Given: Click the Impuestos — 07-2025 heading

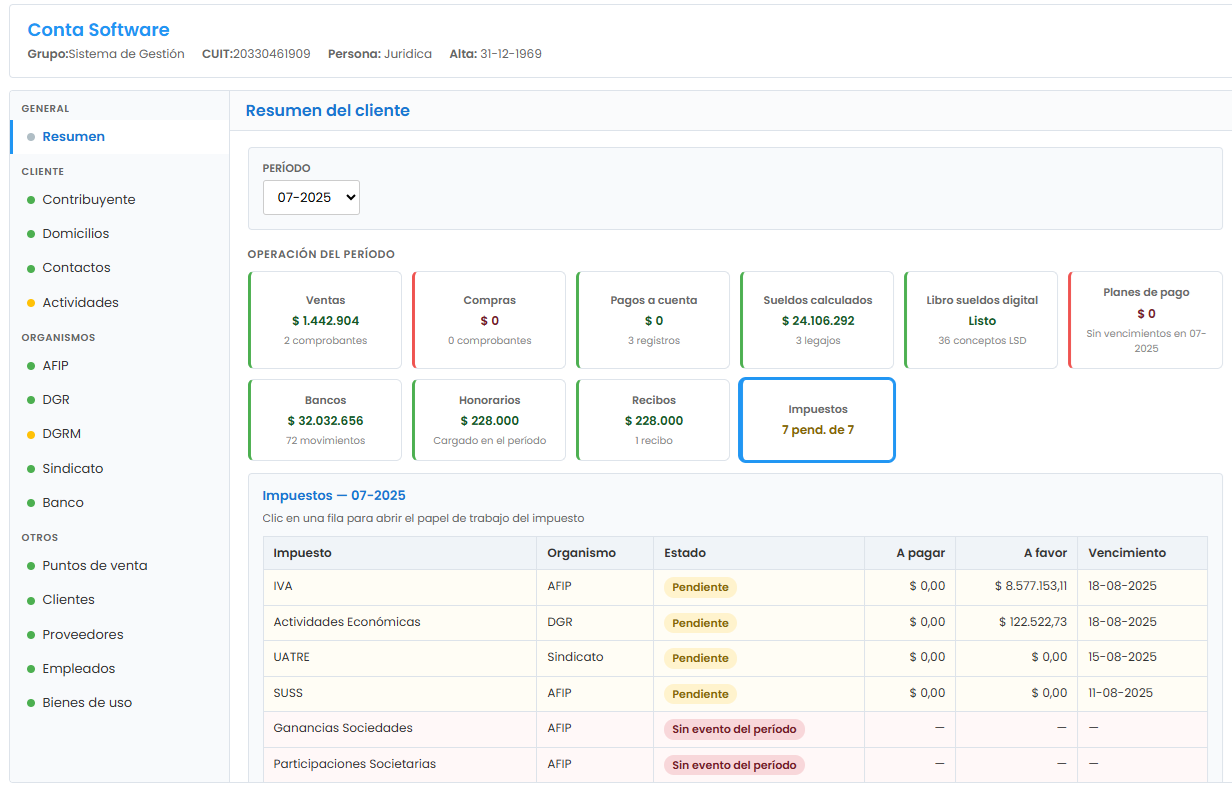Looking at the screenshot, I should [x=334, y=496].
